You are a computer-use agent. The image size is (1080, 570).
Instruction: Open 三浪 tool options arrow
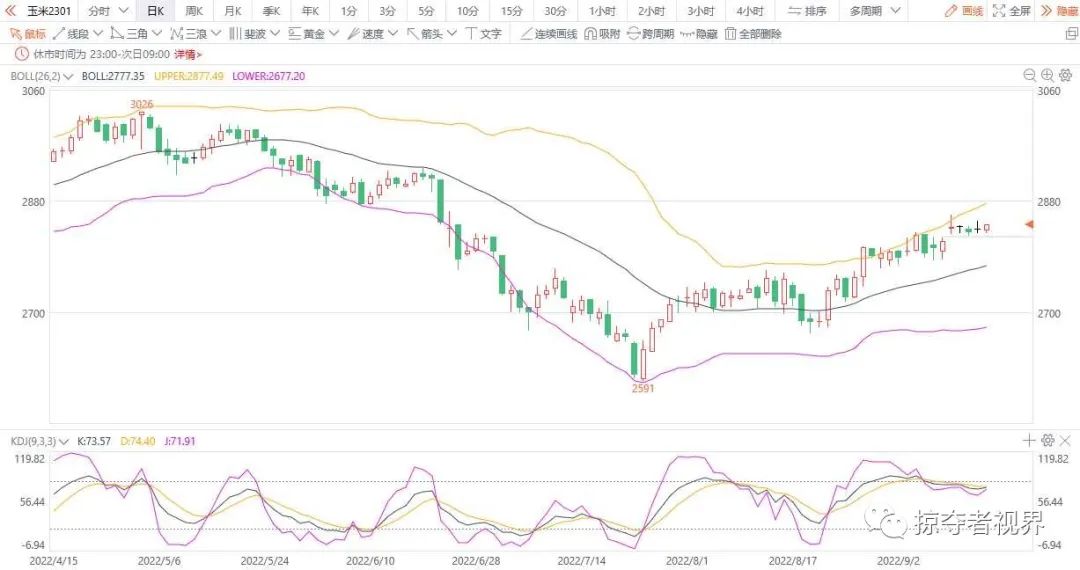[x=216, y=33]
